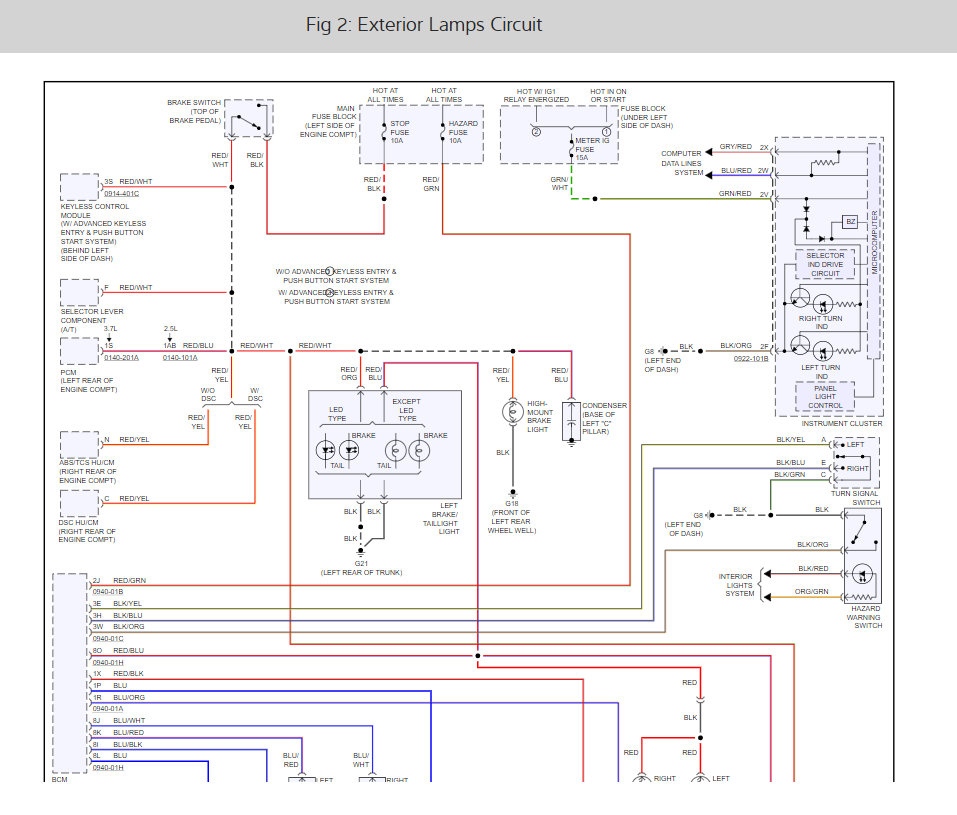957x815 pixels.
Task: Open the 0140-101A connector link
Action: [x=180, y=358]
